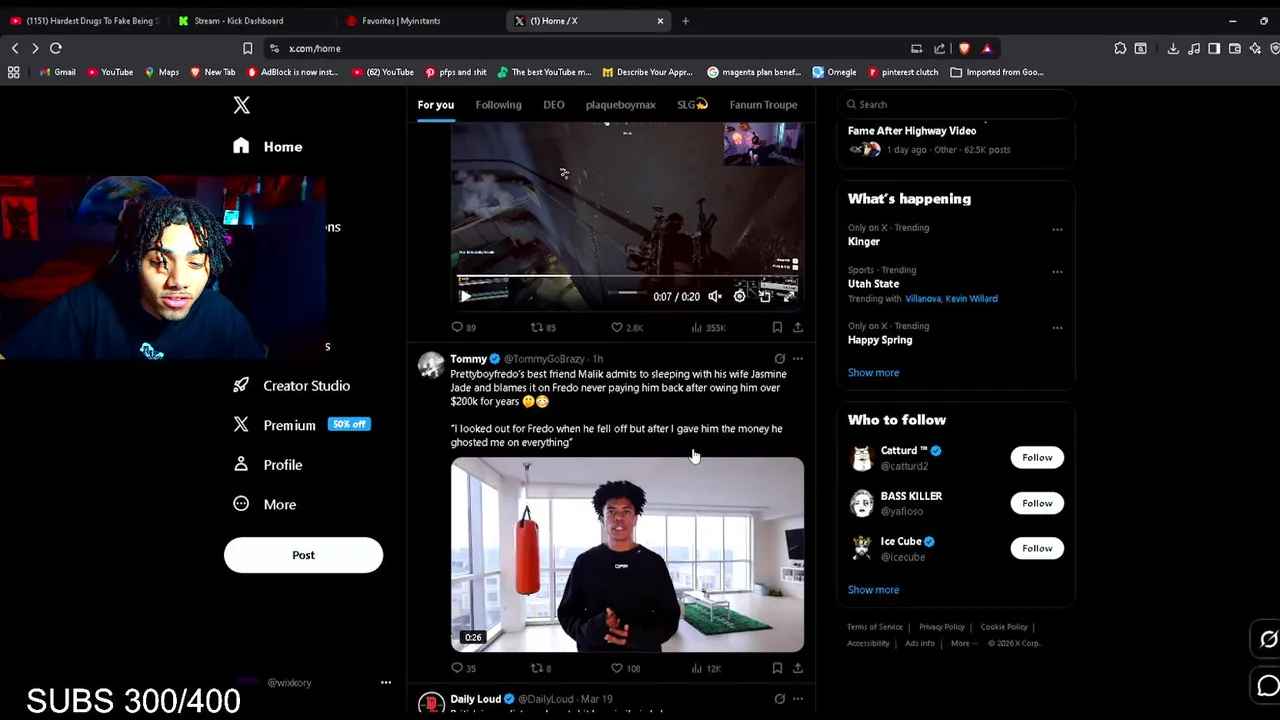The width and height of the screenshot is (1280, 720).
Task: Open Imported from Goo... bookmarks folder
Action: (997, 72)
